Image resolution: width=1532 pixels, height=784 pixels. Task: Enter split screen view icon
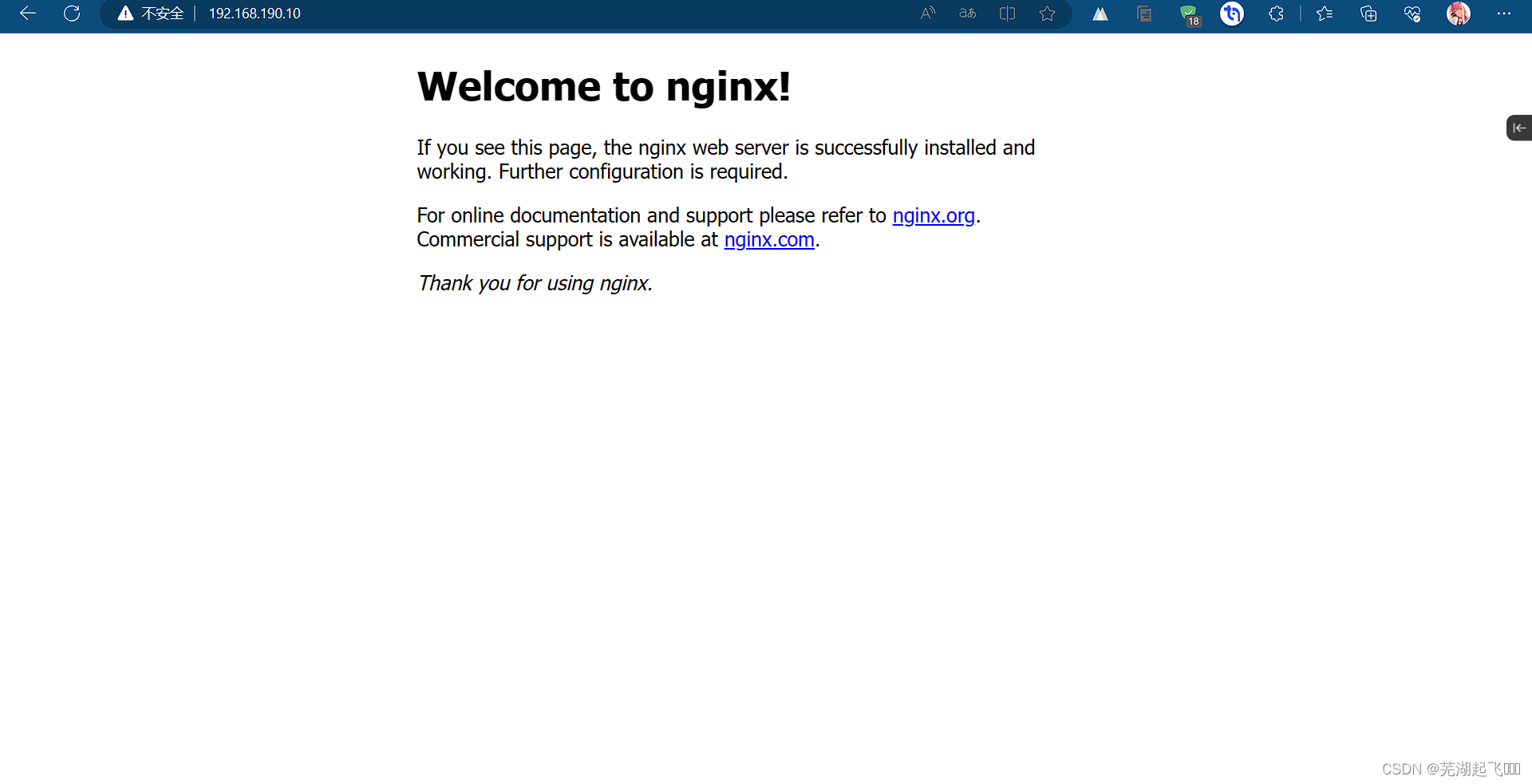(x=1007, y=14)
